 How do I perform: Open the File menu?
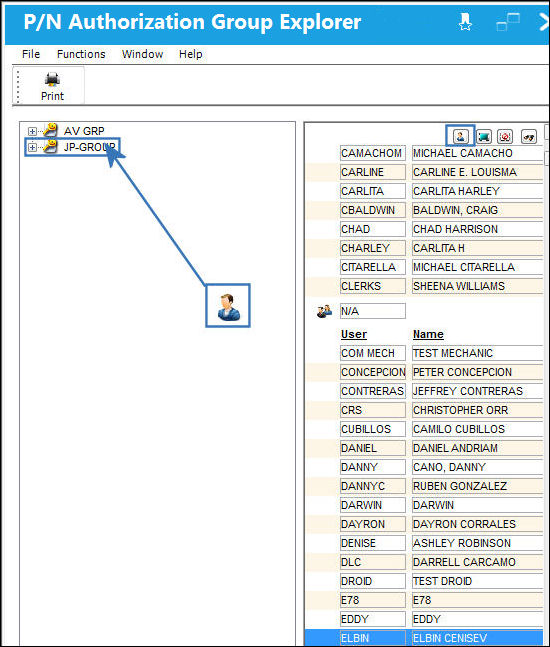31,54
